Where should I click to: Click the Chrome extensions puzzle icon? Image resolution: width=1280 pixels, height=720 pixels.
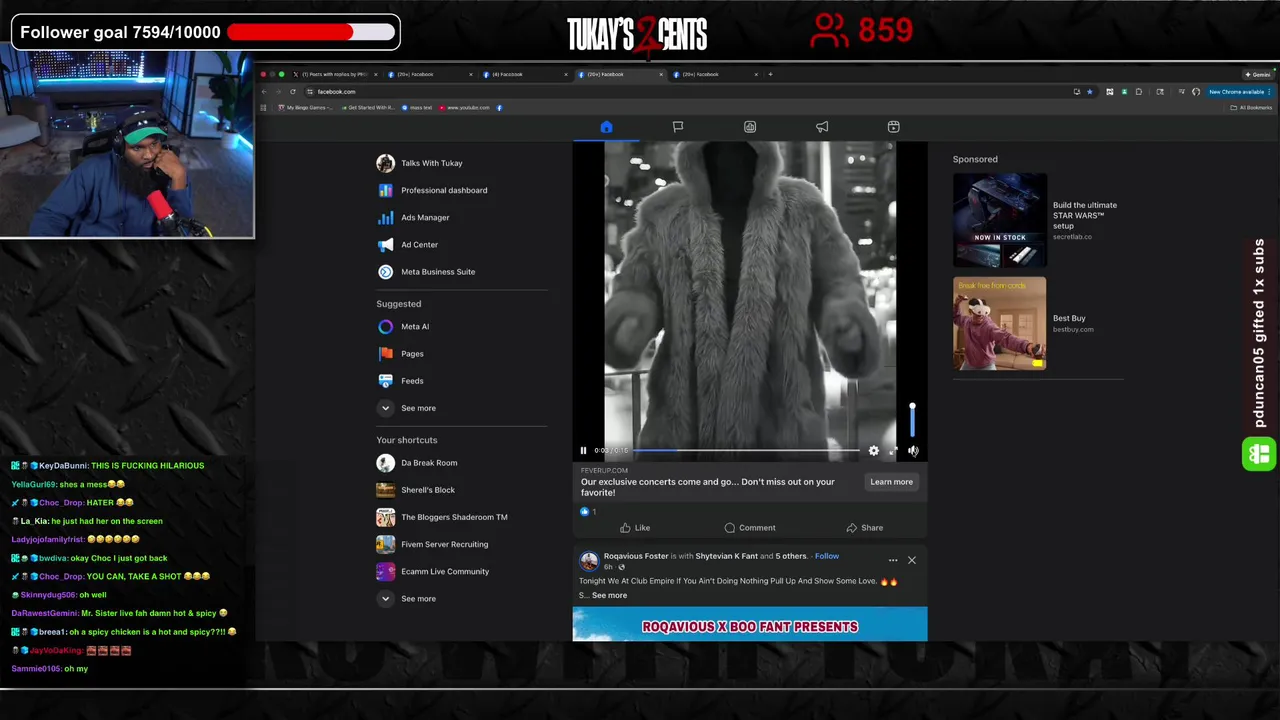1138,91
